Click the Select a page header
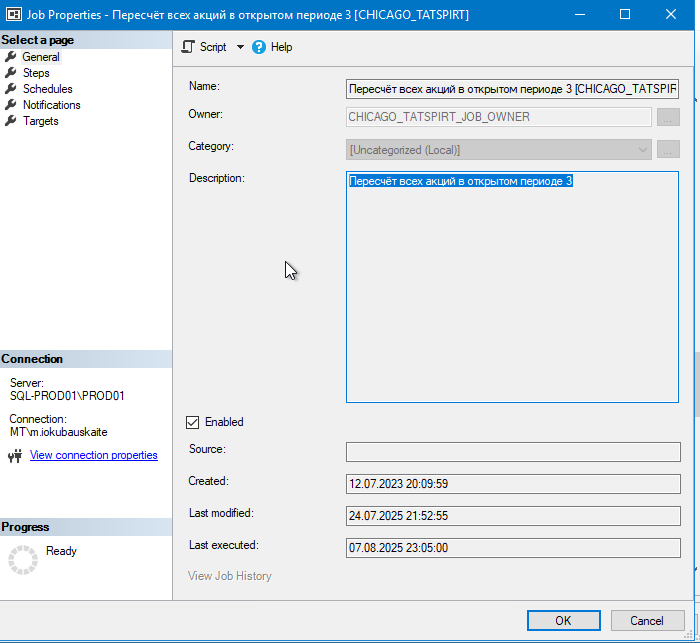Viewport: 700px width, 643px height. click(86, 40)
